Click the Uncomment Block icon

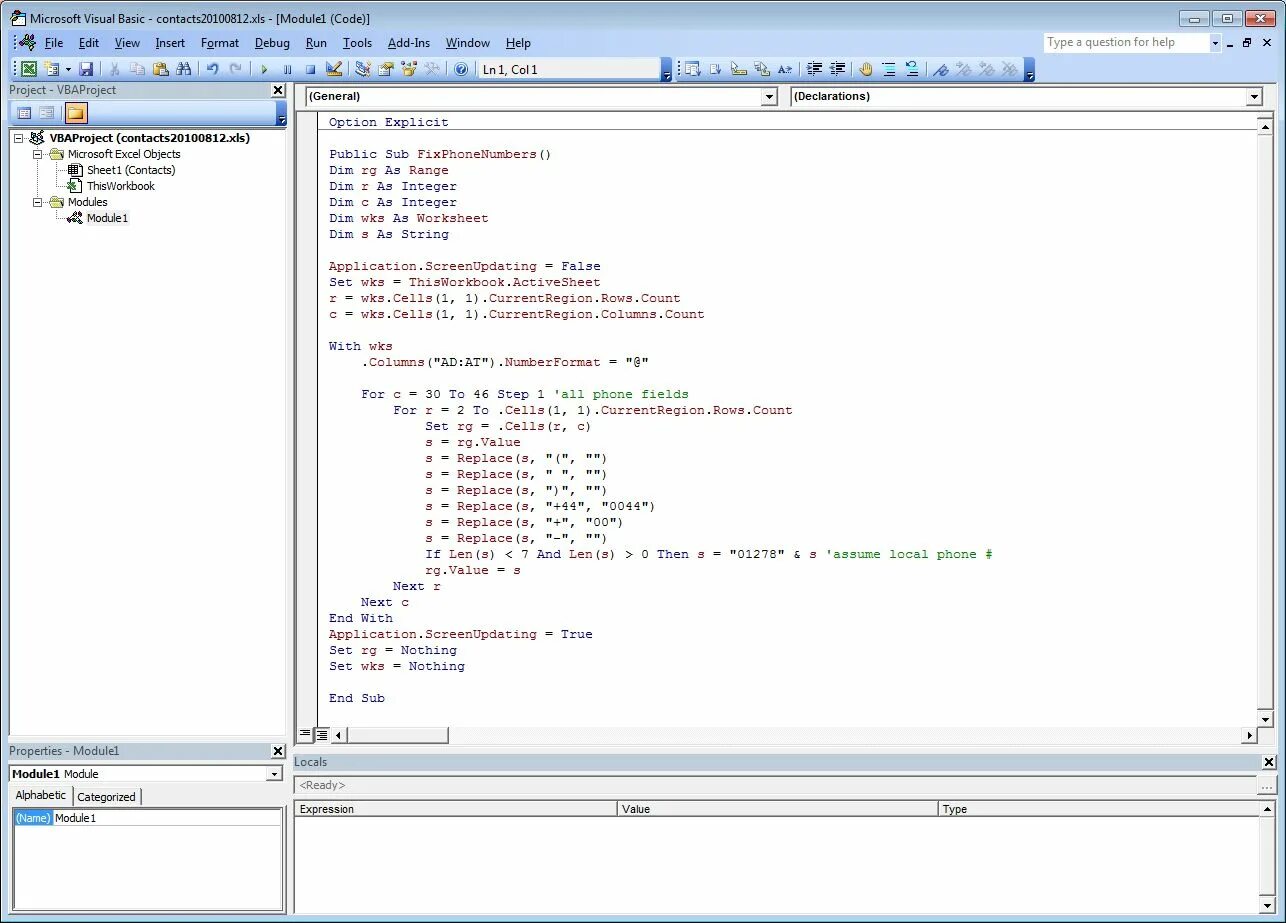(x=912, y=69)
